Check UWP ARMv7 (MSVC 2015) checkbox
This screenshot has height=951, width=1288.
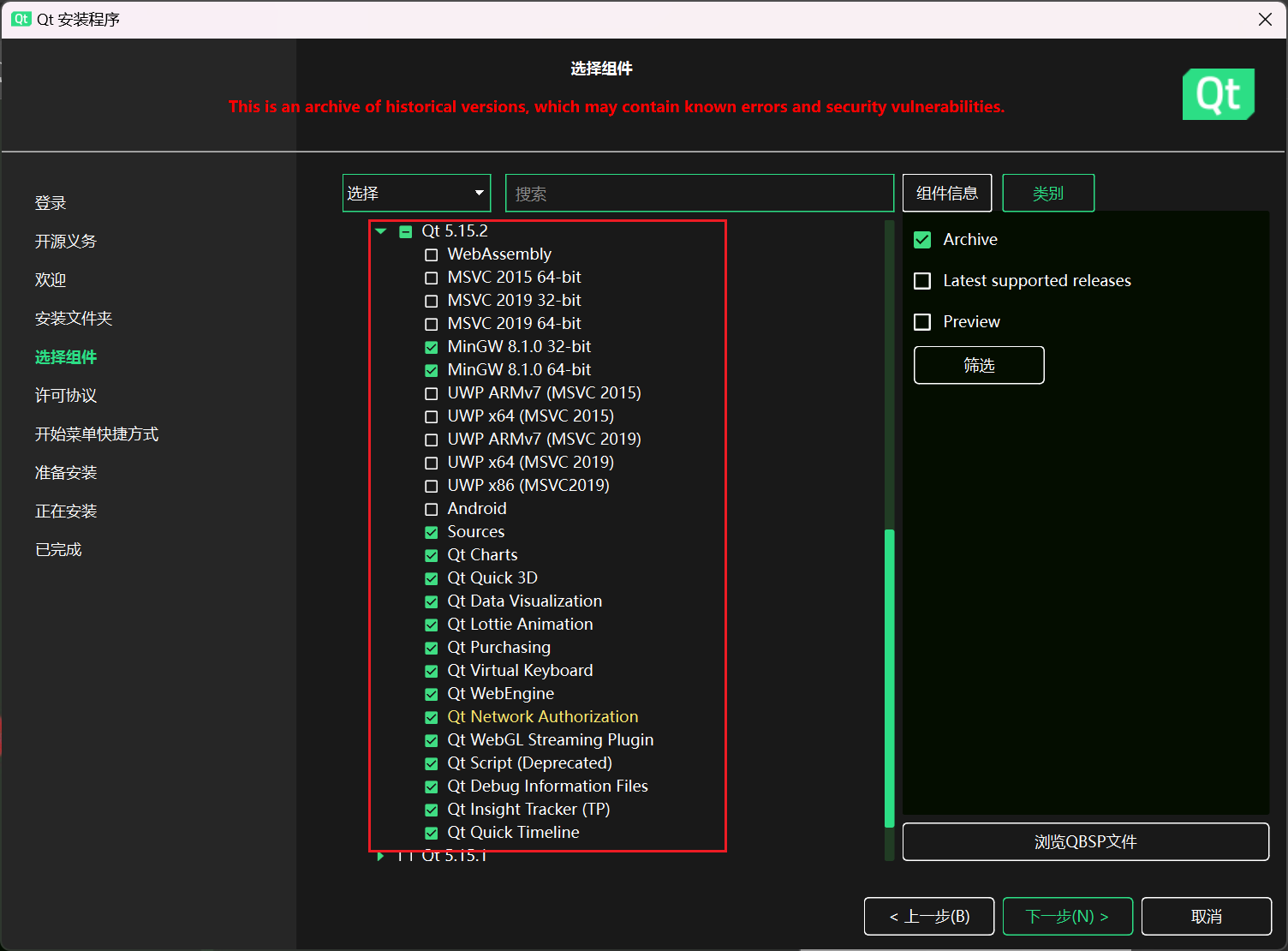[x=432, y=393]
